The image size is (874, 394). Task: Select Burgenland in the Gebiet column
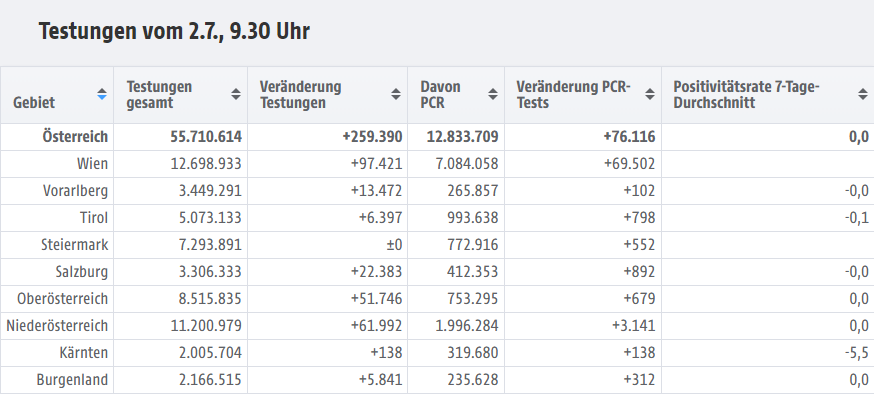72,380
